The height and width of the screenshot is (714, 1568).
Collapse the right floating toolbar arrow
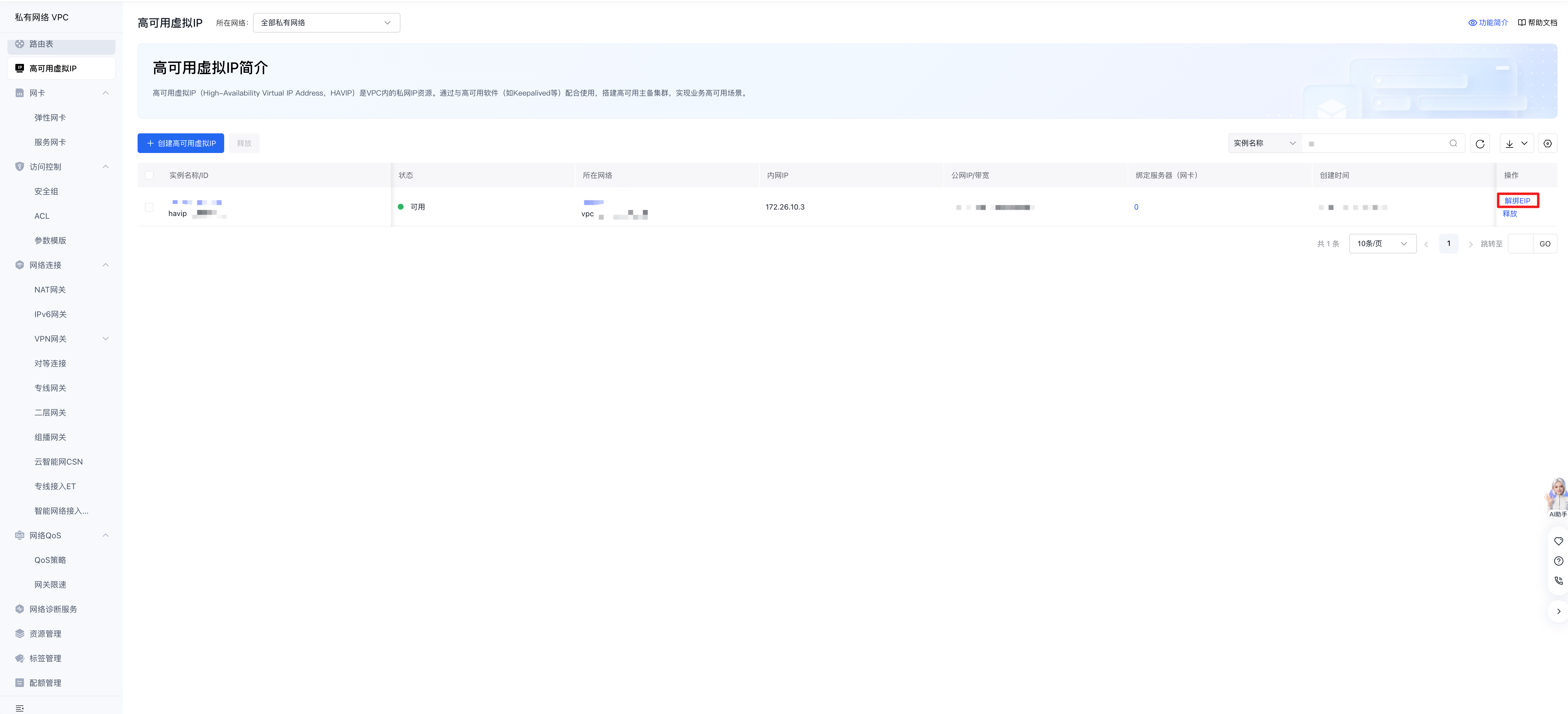tap(1558, 611)
